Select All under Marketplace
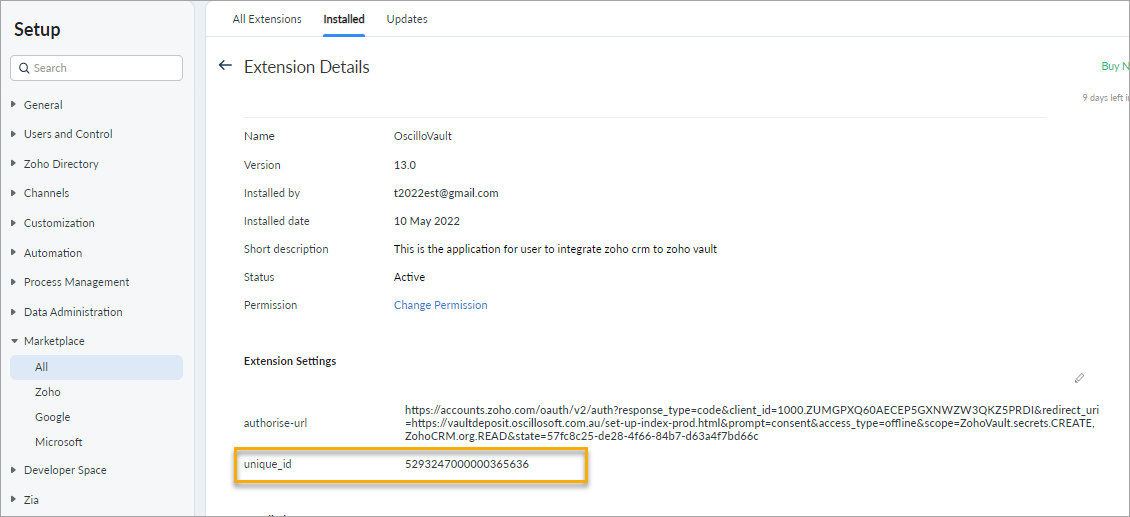 (97, 367)
